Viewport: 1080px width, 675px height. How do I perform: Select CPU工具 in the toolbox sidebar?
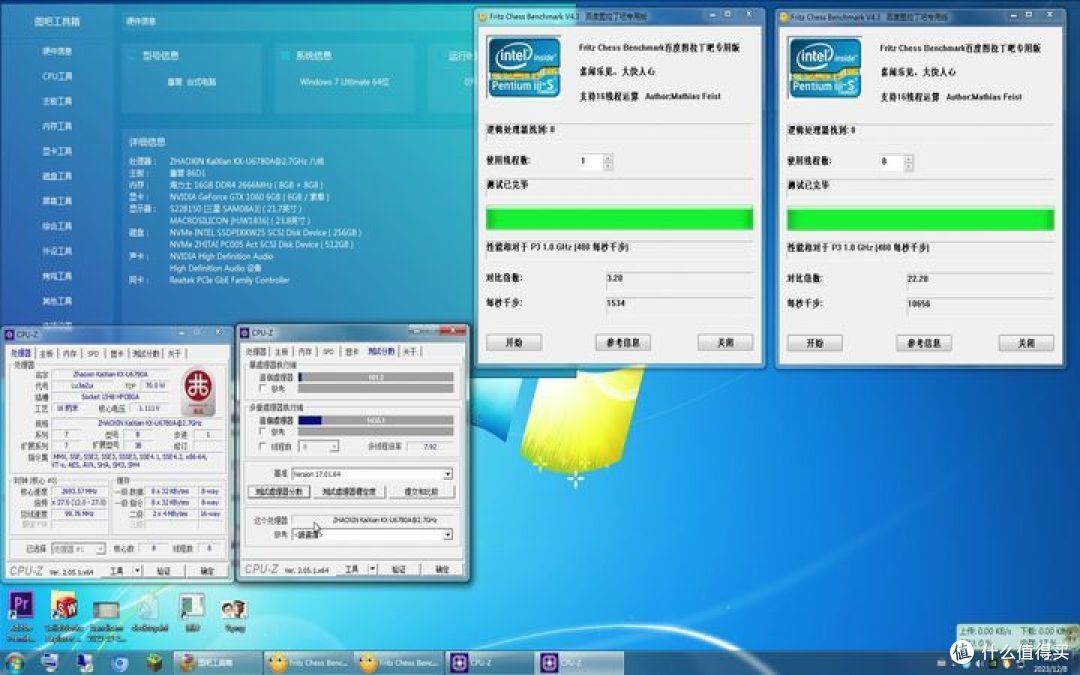tap(57, 76)
